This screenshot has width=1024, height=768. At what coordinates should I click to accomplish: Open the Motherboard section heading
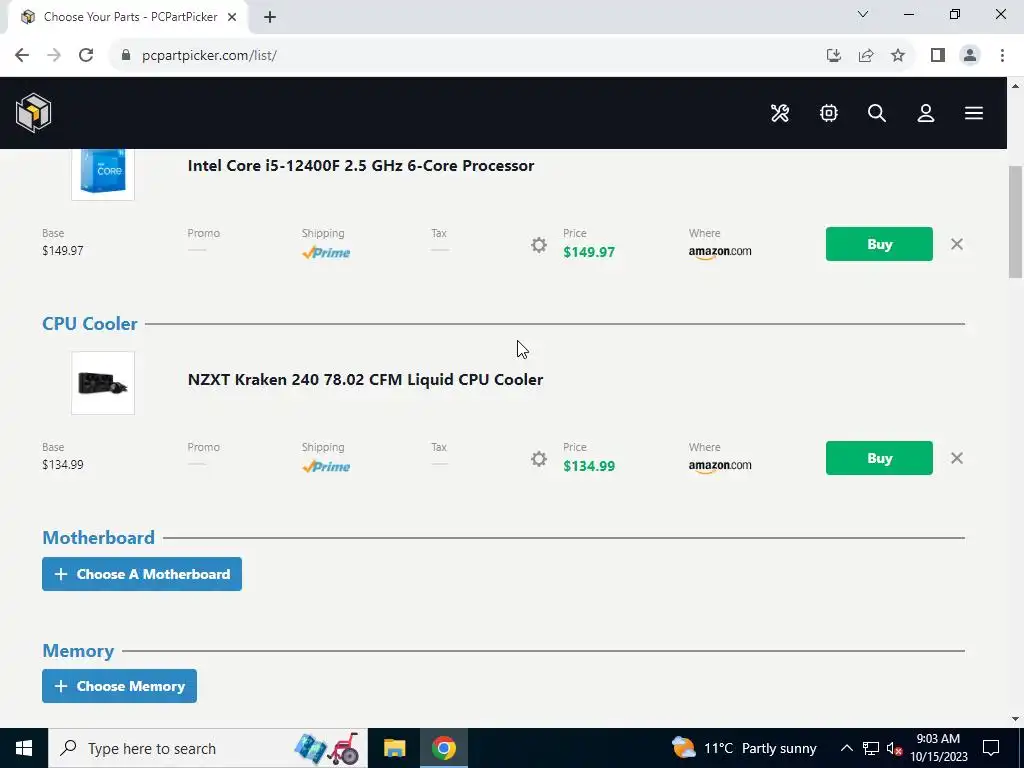click(x=99, y=537)
